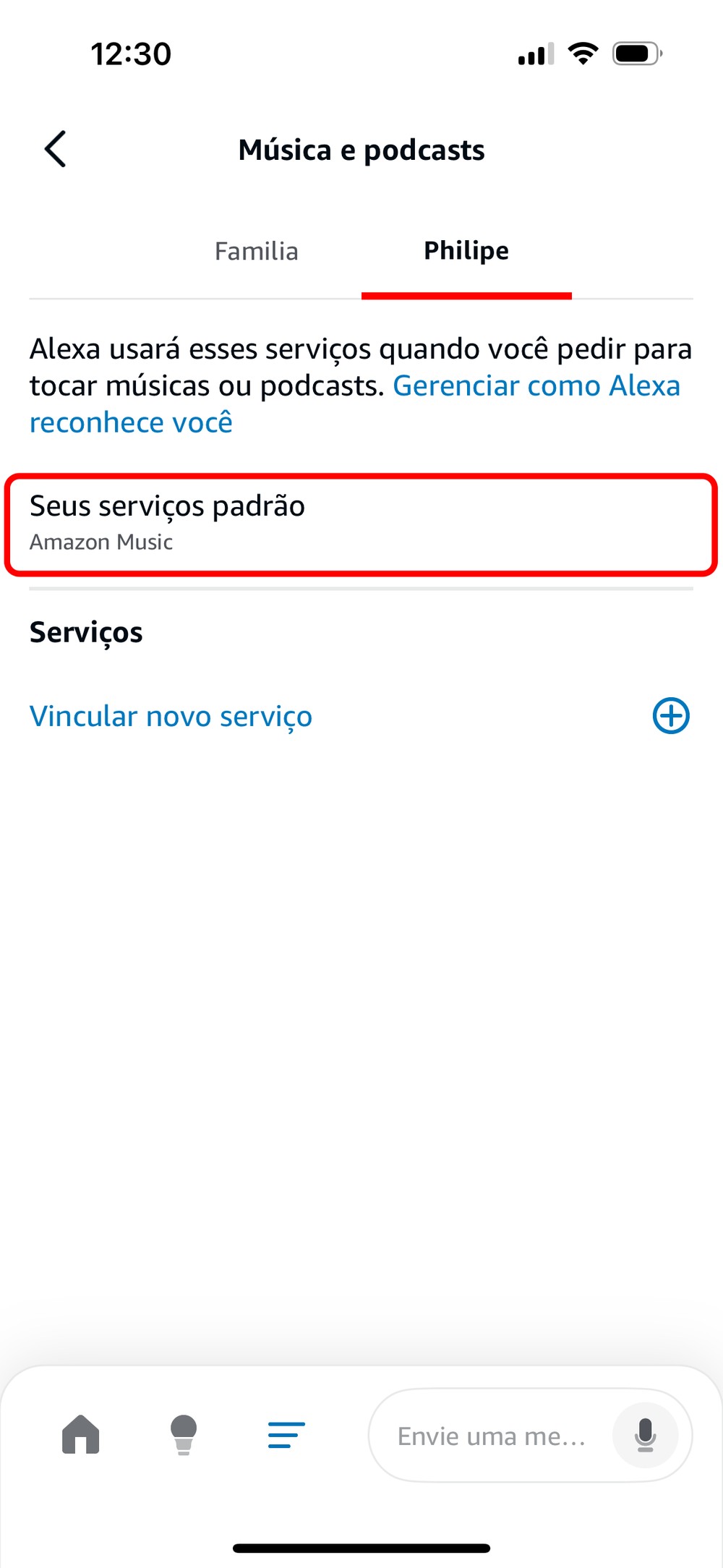Open Devices via the lightbulb icon
Image resolution: width=723 pixels, height=1568 pixels.
[184, 1434]
